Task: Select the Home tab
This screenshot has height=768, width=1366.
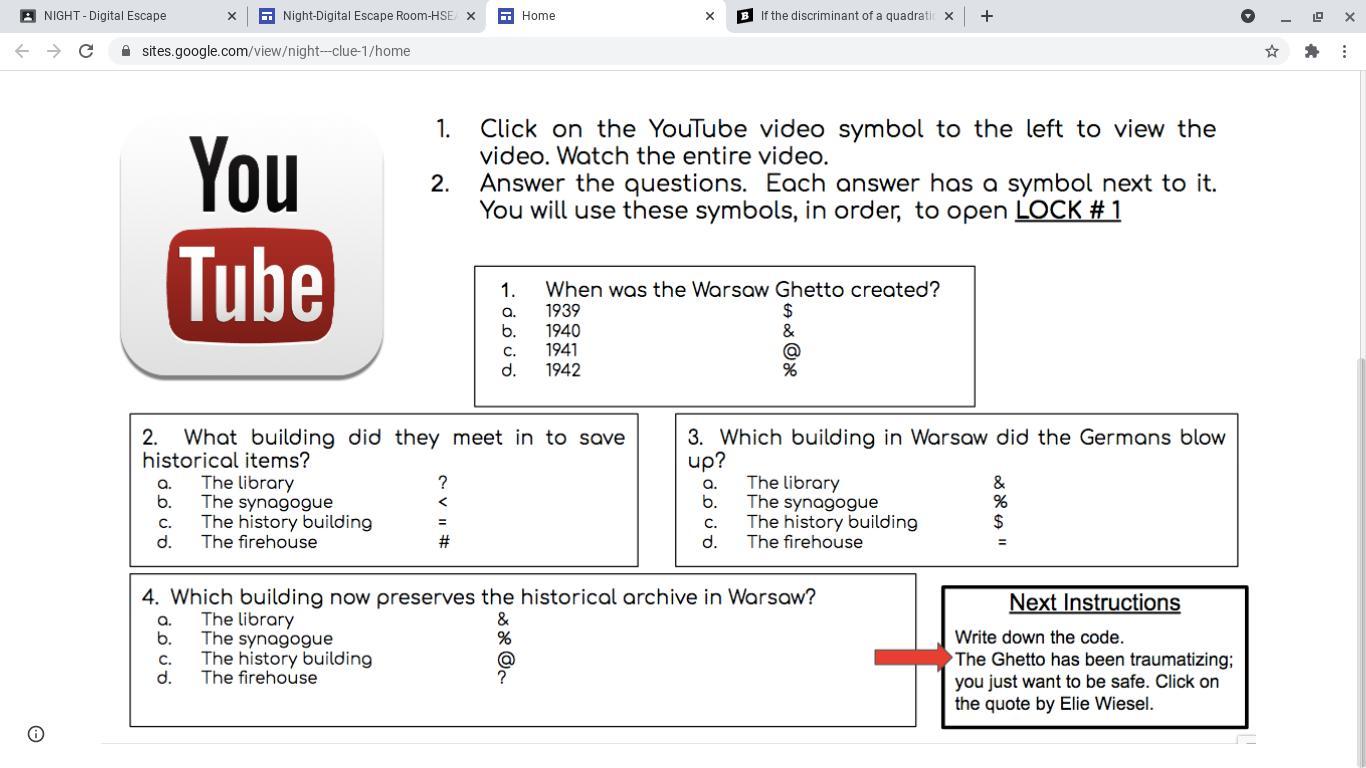Action: (604, 16)
